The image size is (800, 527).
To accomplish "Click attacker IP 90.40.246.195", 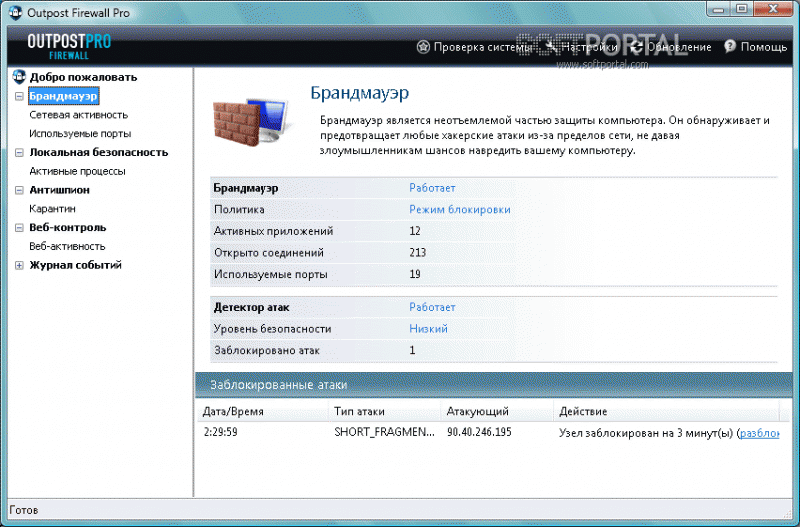I will tap(479, 432).
